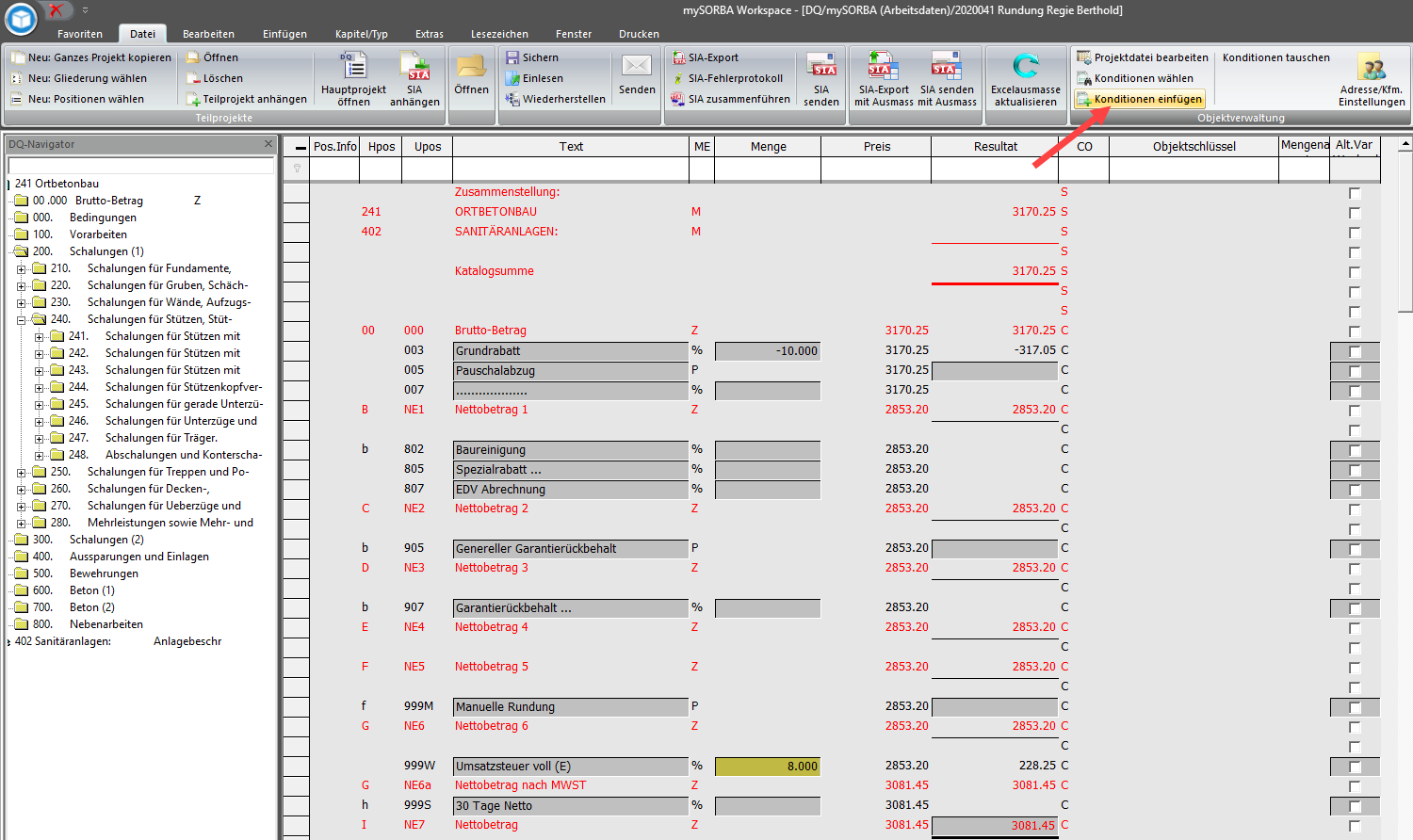
Task: Open the Extras ribbon tab
Action: [x=429, y=34]
